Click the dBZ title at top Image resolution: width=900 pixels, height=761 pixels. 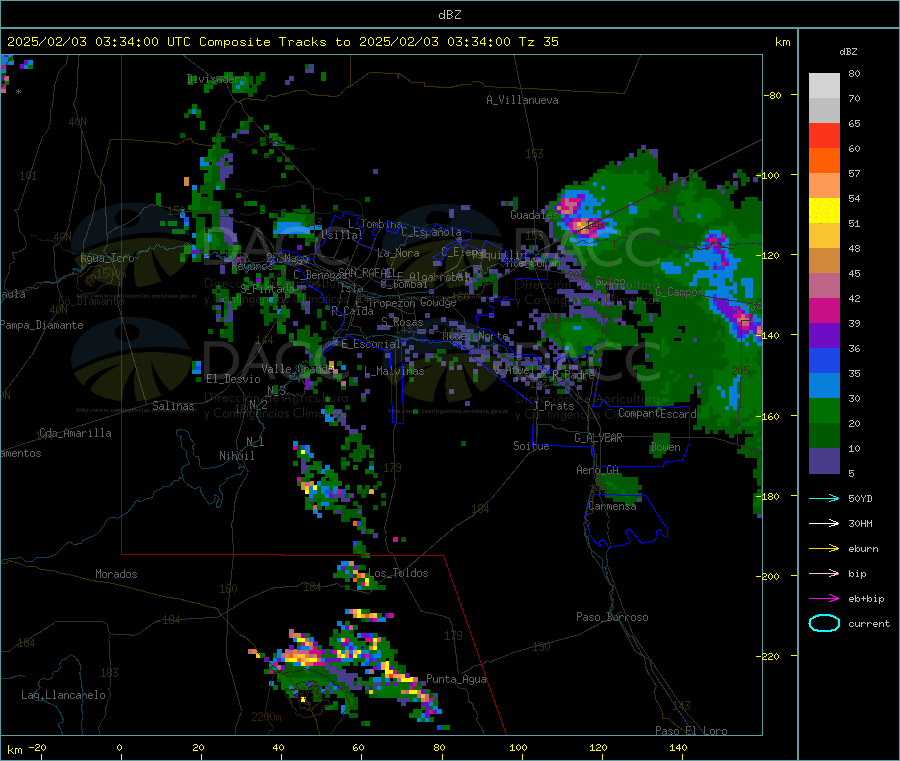[x=449, y=15]
